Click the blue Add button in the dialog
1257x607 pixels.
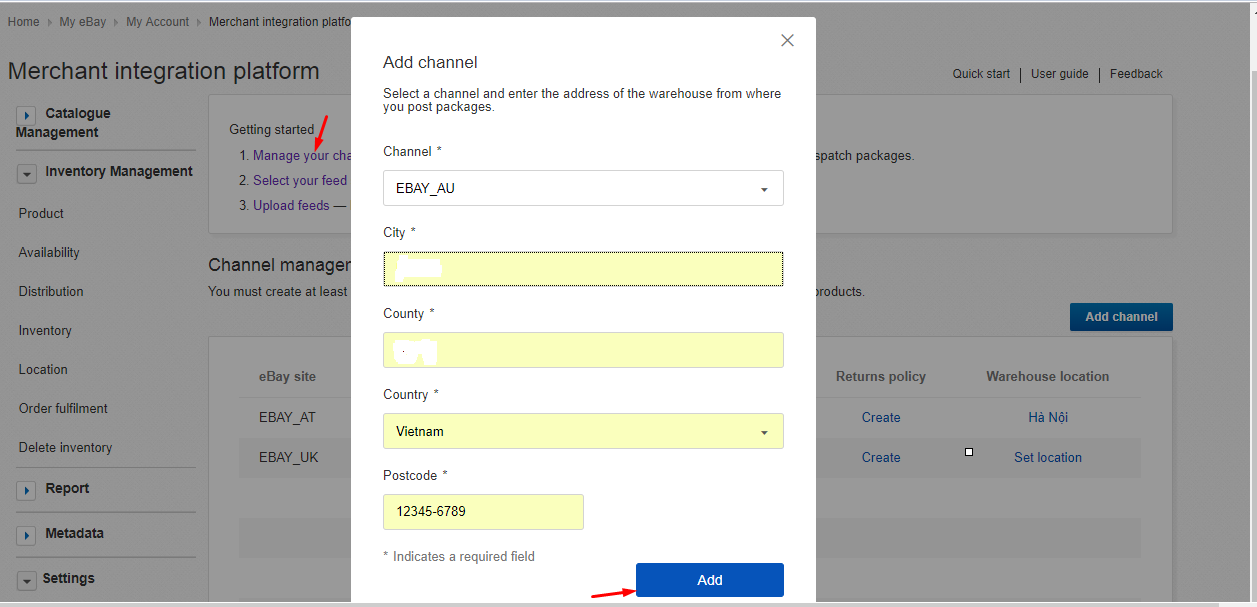click(x=710, y=580)
